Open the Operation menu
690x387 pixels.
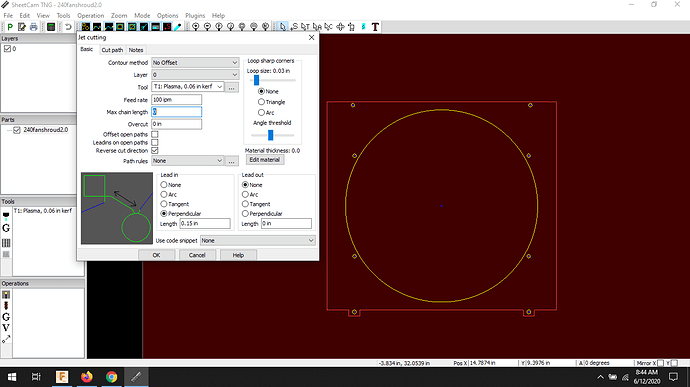(x=91, y=15)
